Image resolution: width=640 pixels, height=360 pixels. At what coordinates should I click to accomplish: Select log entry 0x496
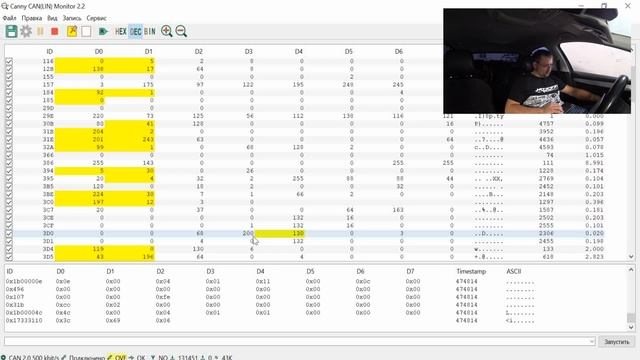(15, 289)
